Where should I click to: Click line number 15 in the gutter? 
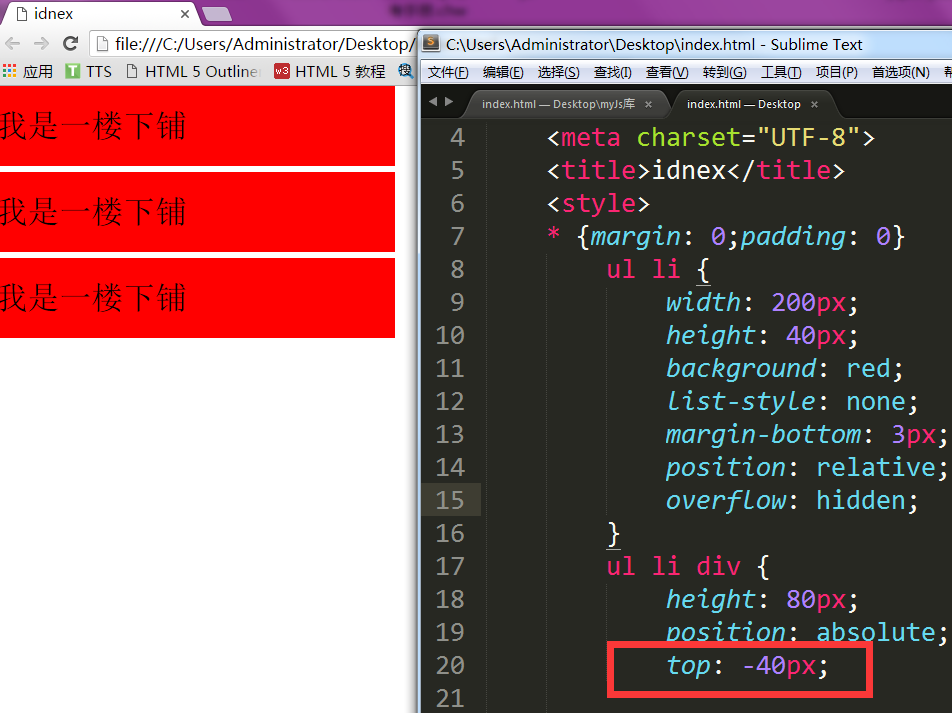[451, 500]
